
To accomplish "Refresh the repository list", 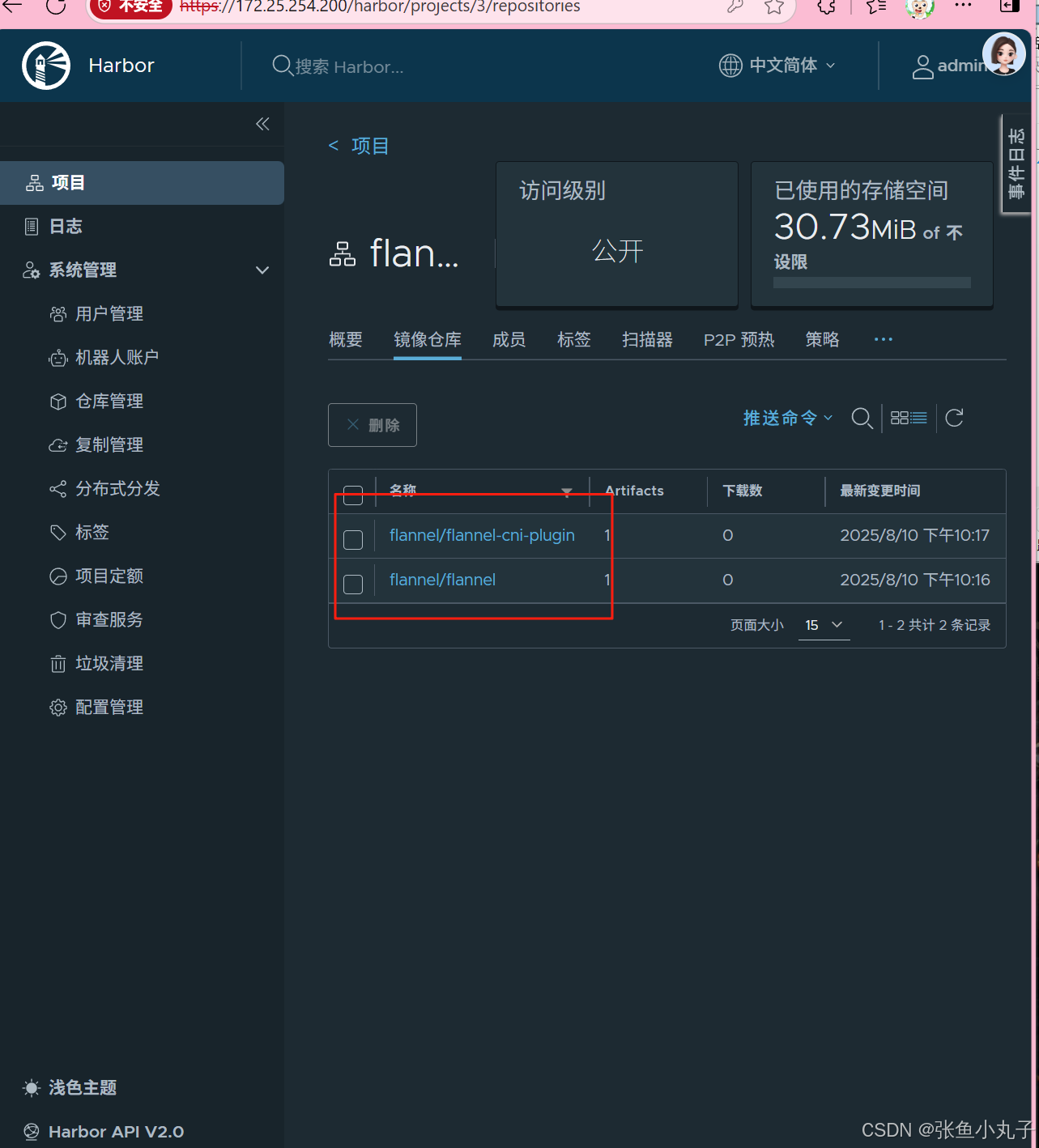I will [x=954, y=418].
